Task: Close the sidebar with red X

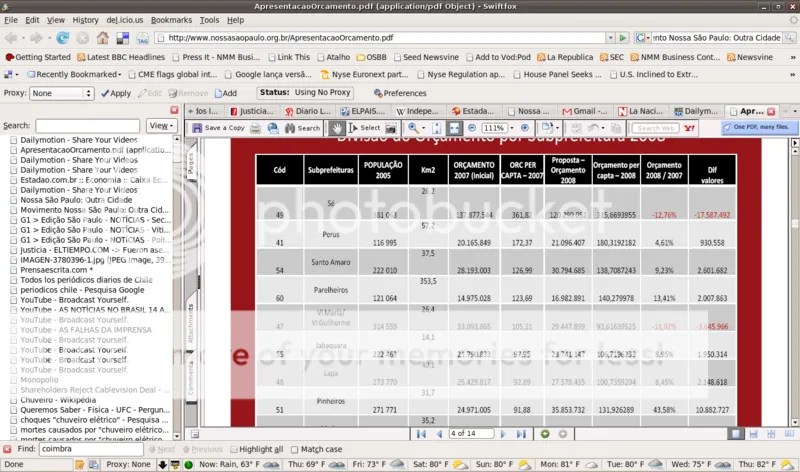Action: coord(174,110)
